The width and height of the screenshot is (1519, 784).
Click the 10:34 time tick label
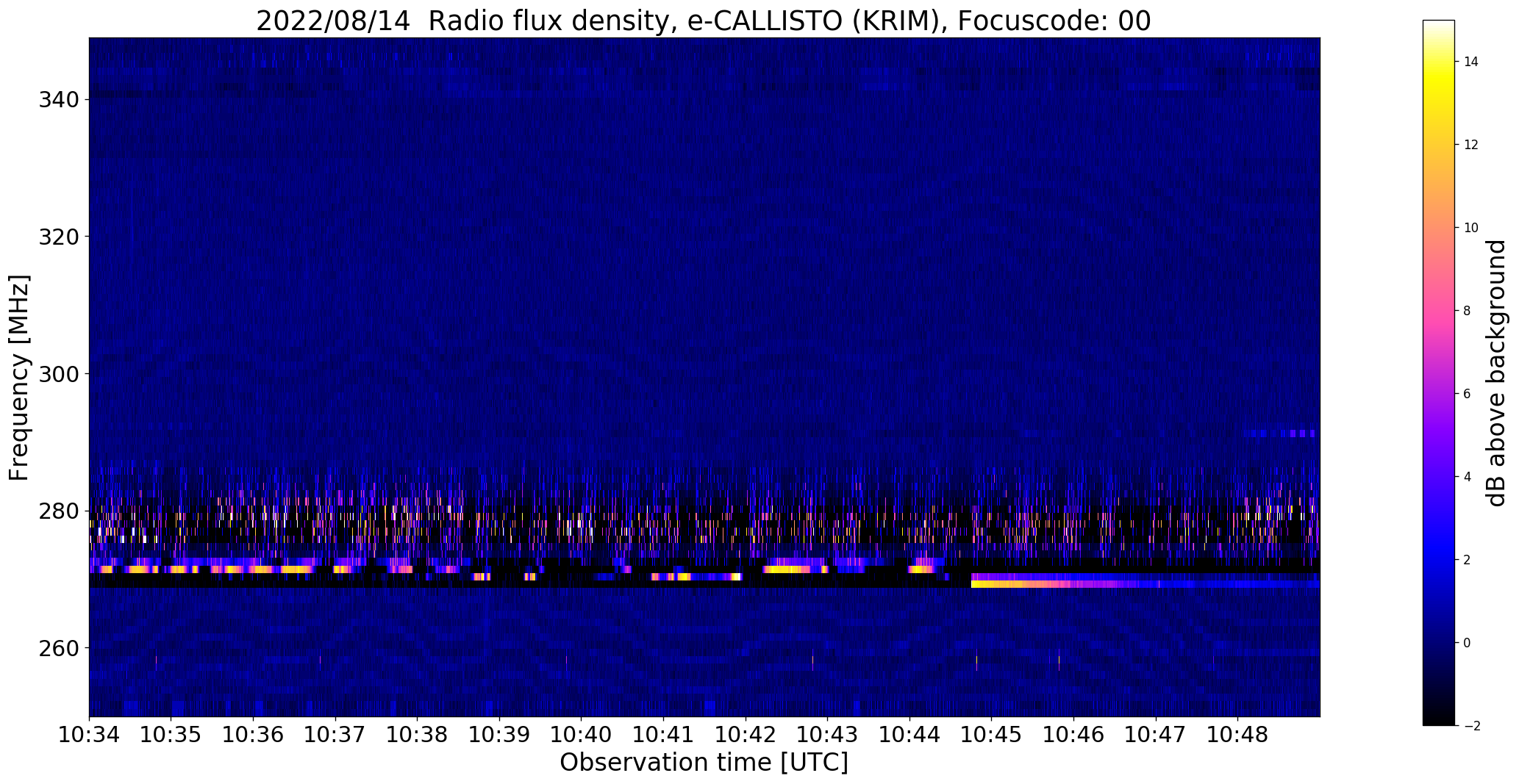(89, 735)
